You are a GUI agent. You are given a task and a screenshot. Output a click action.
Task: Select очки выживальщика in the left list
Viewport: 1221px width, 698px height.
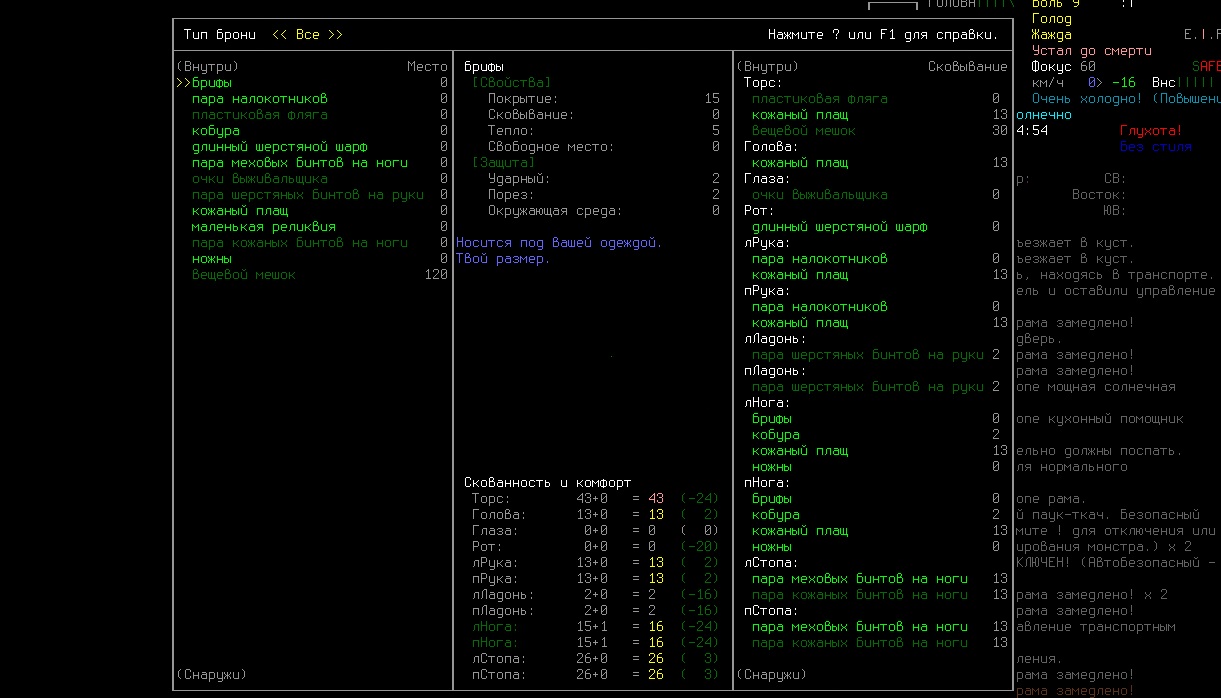click(x=260, y=178)
